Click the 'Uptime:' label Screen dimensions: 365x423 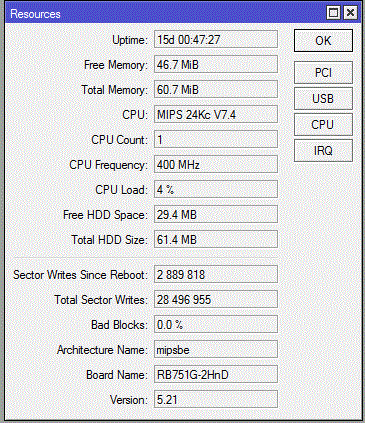coord(130,40)
